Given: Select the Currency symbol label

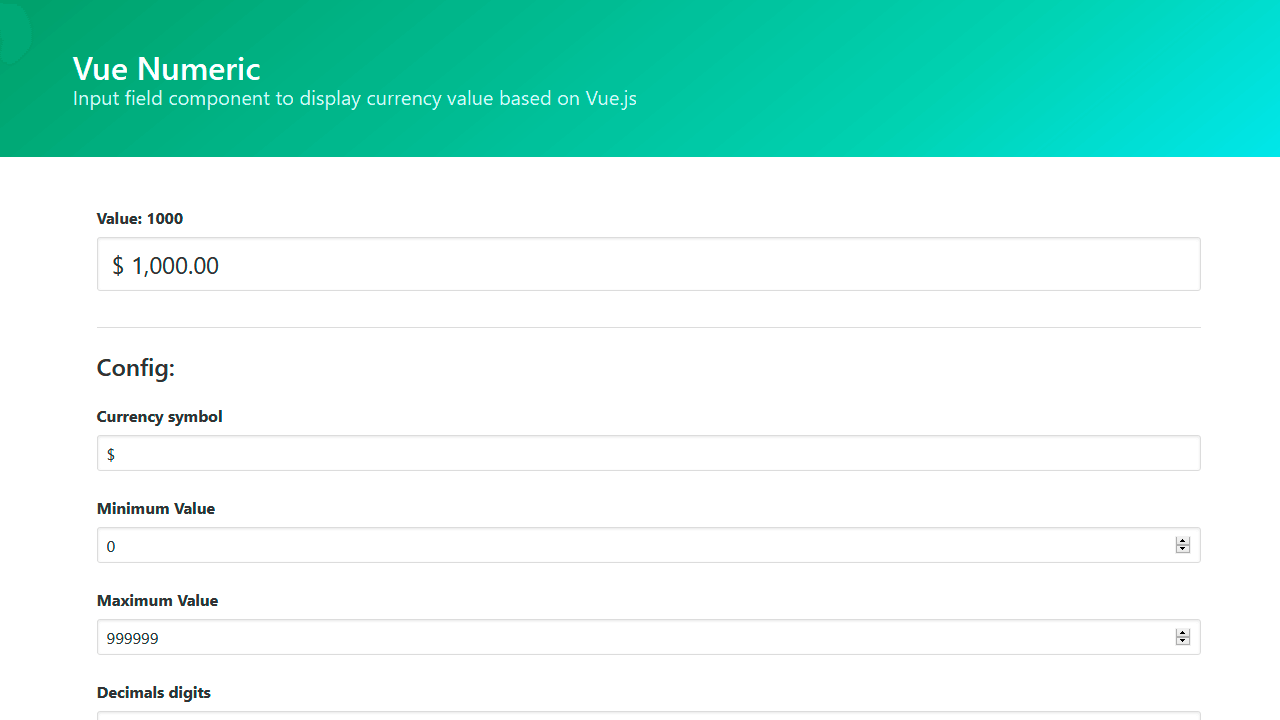Looking at the screenshot, I should pos(160,417).
